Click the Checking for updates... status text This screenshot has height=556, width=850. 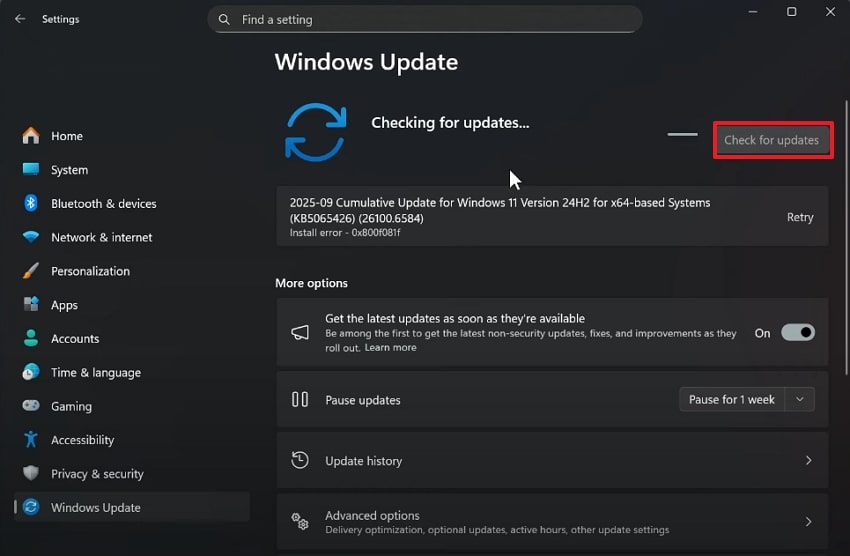point(450,123)
